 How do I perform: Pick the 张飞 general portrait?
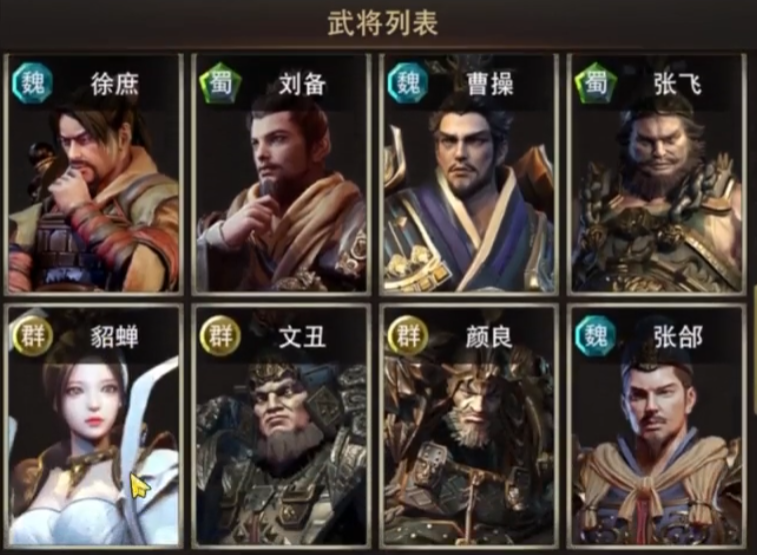[x=657, y=174]
